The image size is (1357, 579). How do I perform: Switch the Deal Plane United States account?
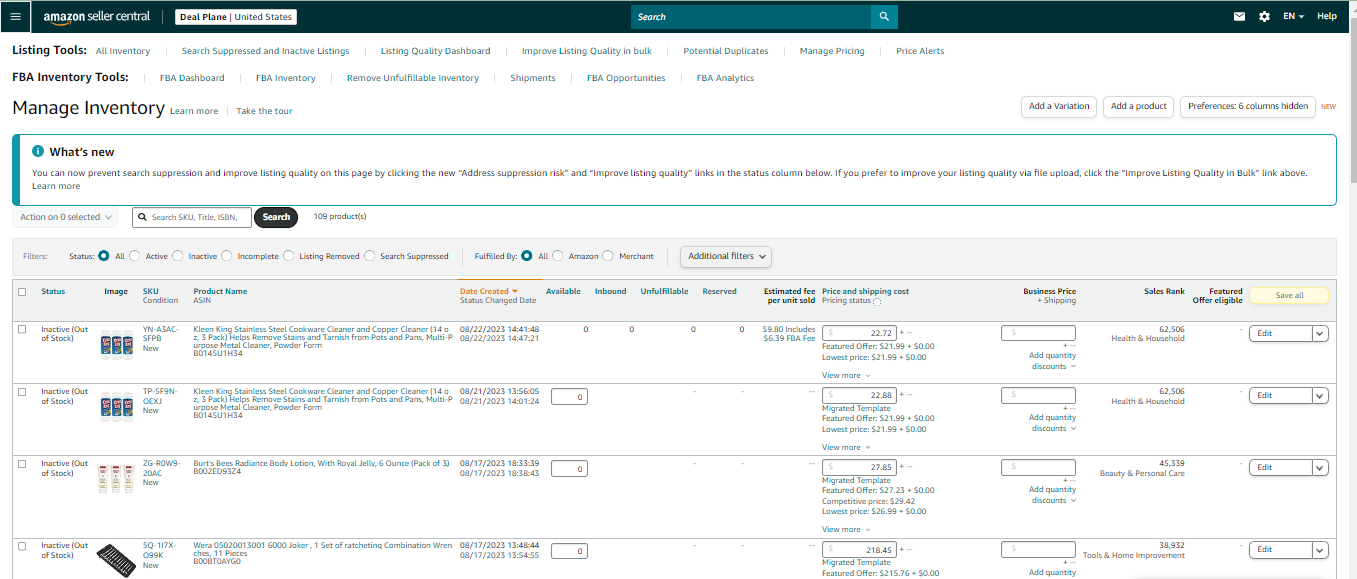(x=236, y=17)
